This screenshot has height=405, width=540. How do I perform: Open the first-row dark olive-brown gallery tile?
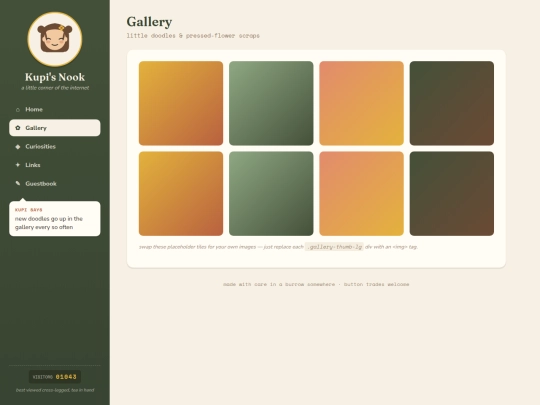tap(451, 103)
